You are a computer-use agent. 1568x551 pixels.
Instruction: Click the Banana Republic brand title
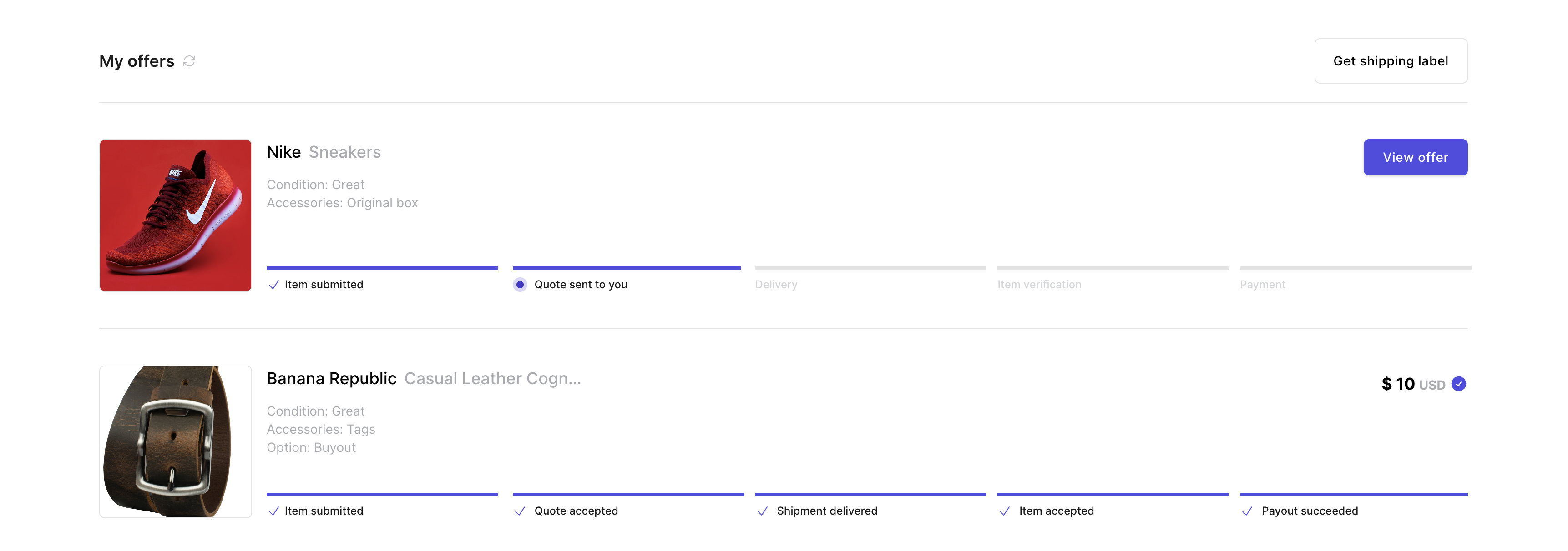point(331,378)
